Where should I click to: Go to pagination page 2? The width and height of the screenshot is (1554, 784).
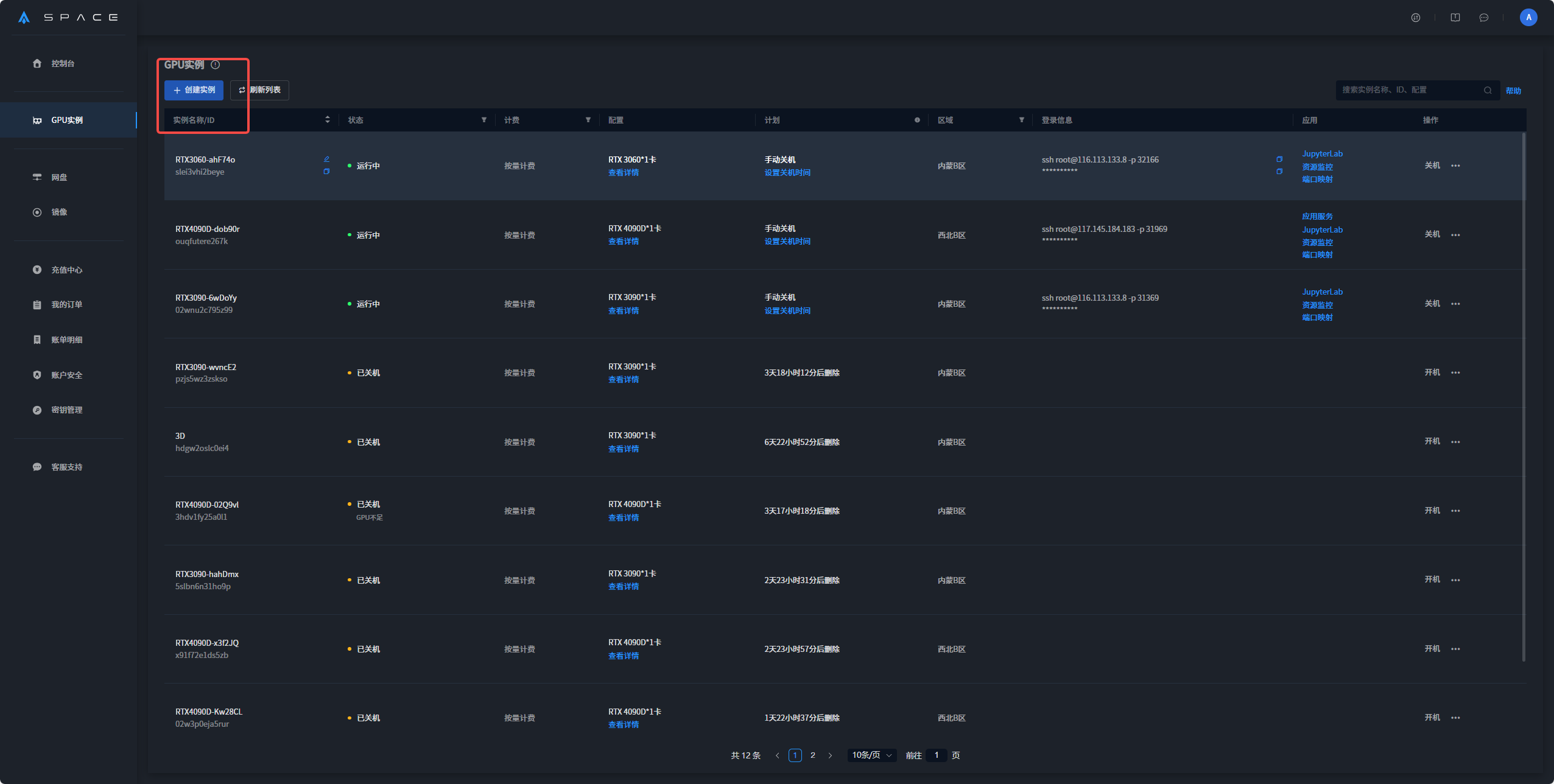(812, 755)
